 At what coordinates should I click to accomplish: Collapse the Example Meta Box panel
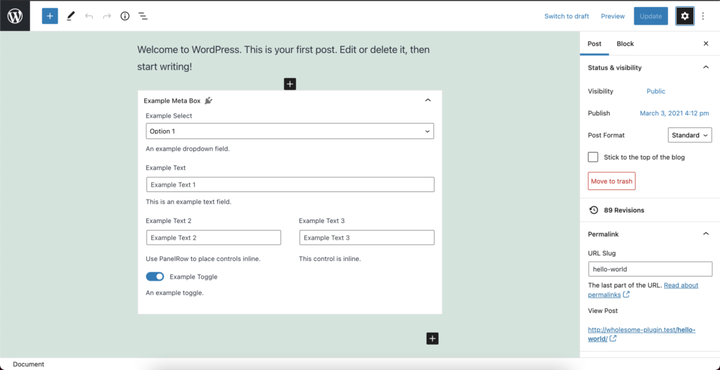(428, 101)
